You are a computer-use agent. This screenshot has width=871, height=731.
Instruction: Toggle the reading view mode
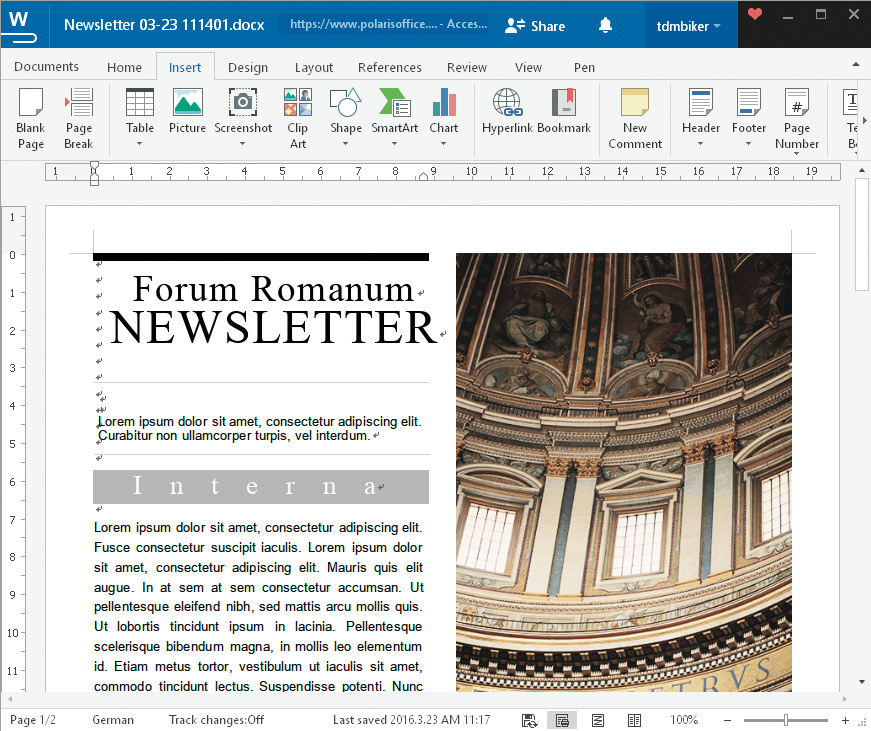(634, 720)
